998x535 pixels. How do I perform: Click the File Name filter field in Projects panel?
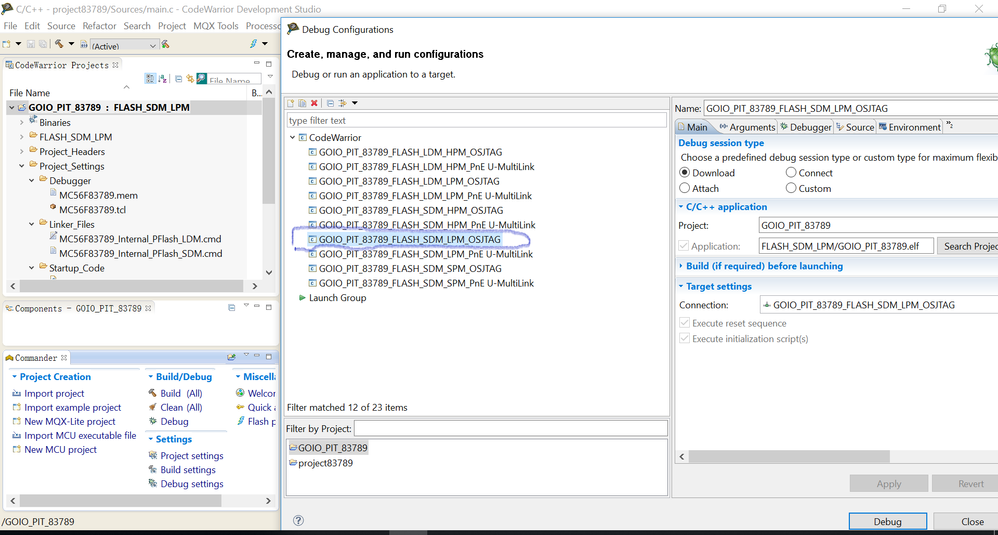click(x=234, y=80)
